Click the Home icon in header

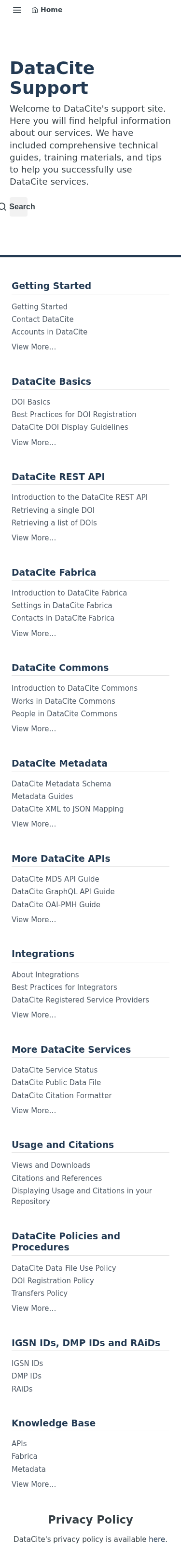[x=35, y=10]
